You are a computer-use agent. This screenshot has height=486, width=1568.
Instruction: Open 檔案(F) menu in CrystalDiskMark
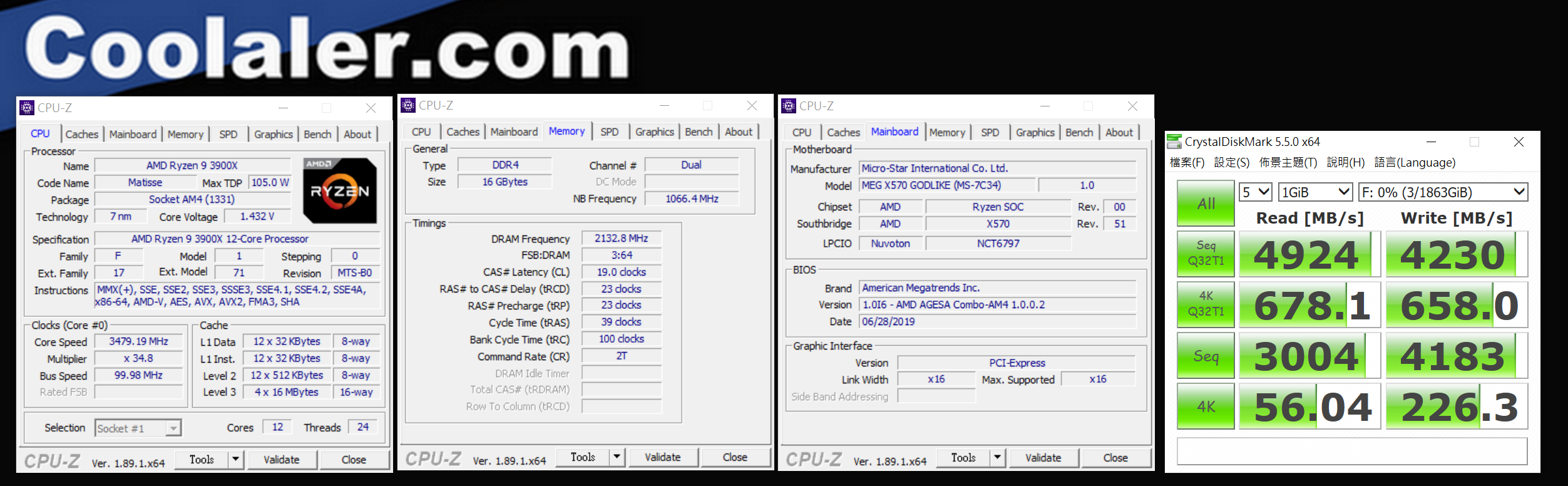(1187, 163)
